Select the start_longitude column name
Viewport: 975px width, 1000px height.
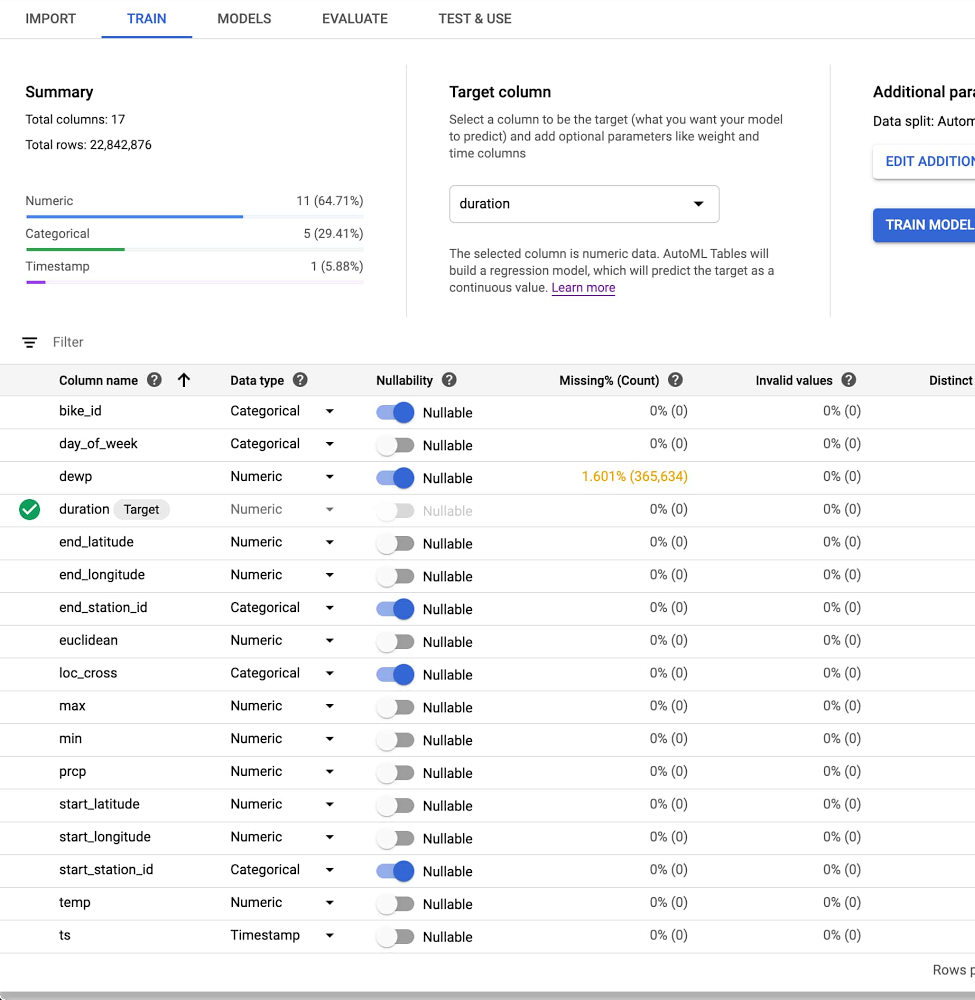tap(105, 837)
